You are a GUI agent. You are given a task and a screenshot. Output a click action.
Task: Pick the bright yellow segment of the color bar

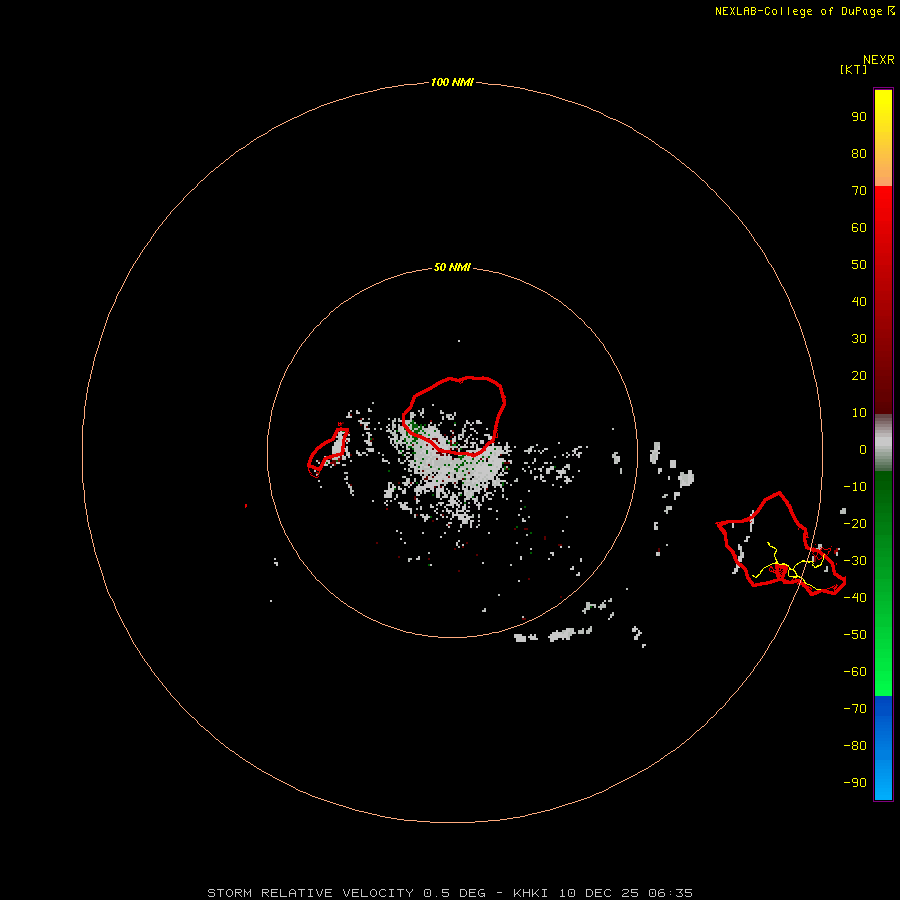[x=883, y=106]
